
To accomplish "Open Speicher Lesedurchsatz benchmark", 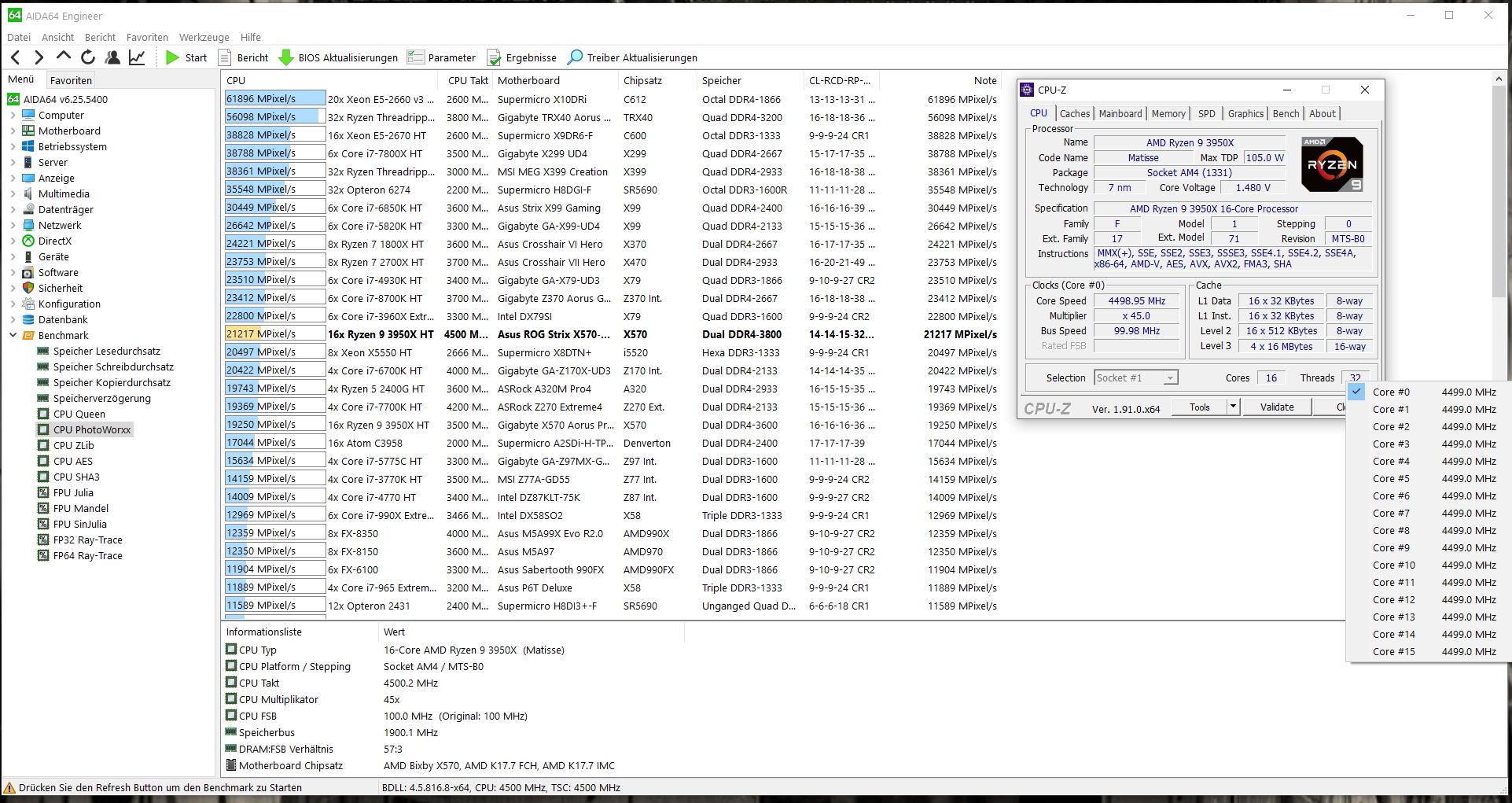I will (x=106, y=351).
